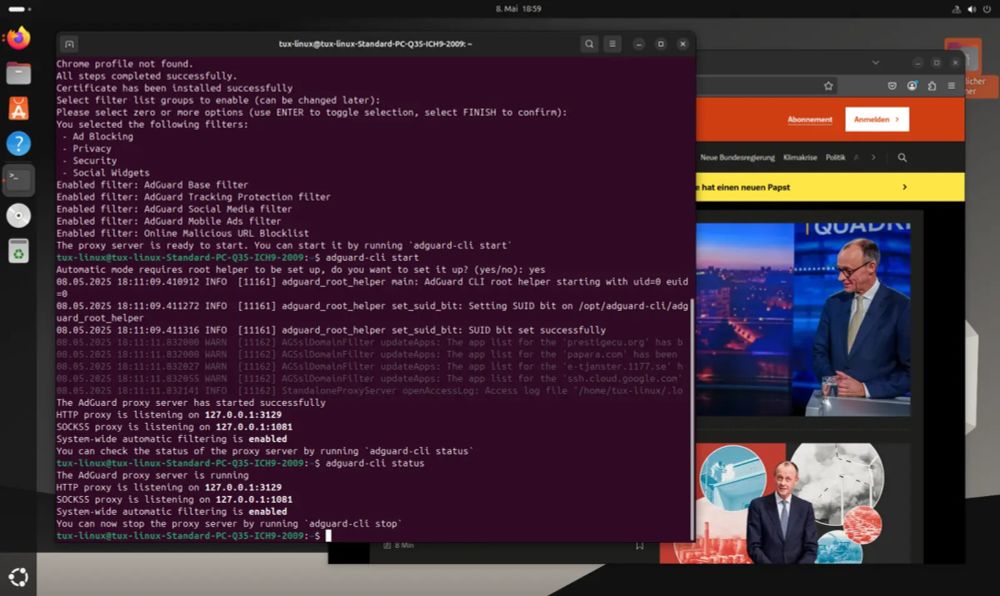Click the terminal search icon
The height and width of the screenshot is (596, 1000).
(589, 44)
